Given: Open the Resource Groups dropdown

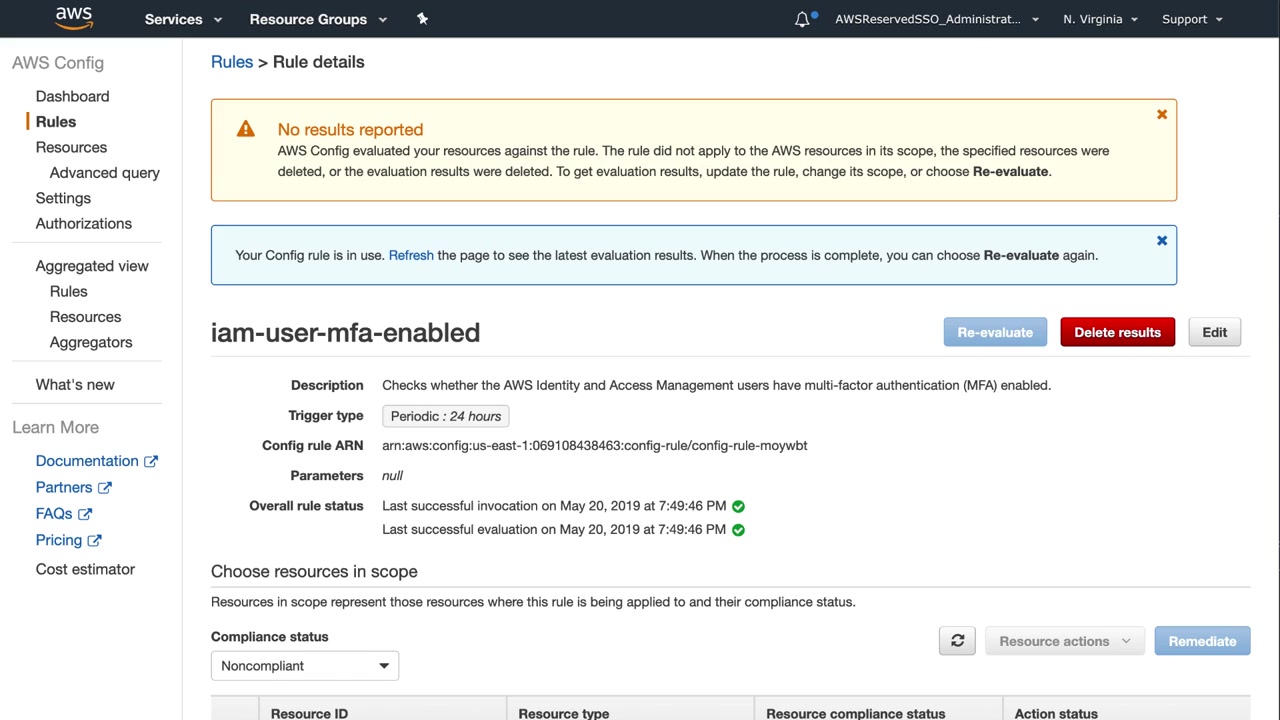Looking at the screenshot, I should coord(317,19).
